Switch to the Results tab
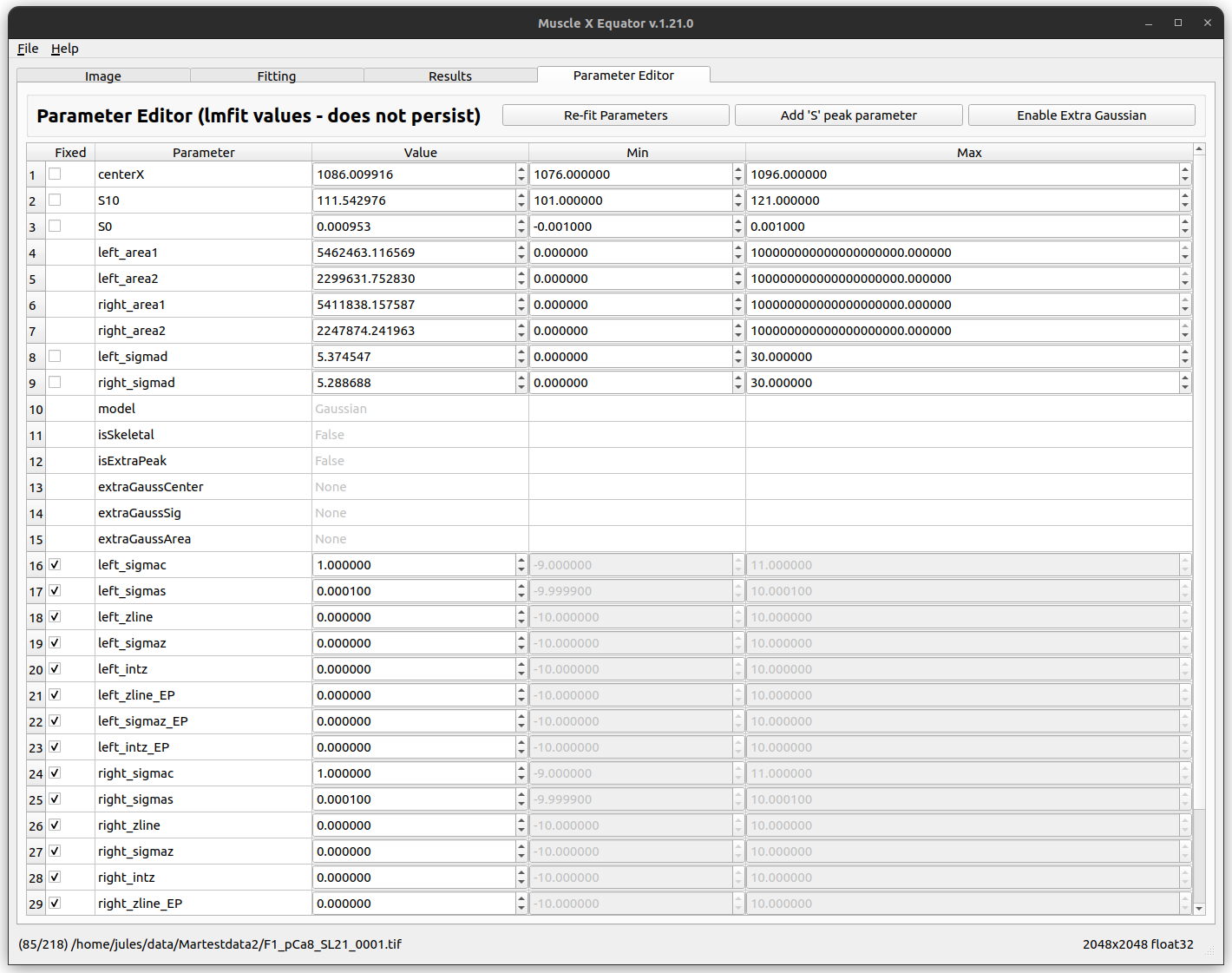Screen dimensions: 1232x973 pos(450,76)
